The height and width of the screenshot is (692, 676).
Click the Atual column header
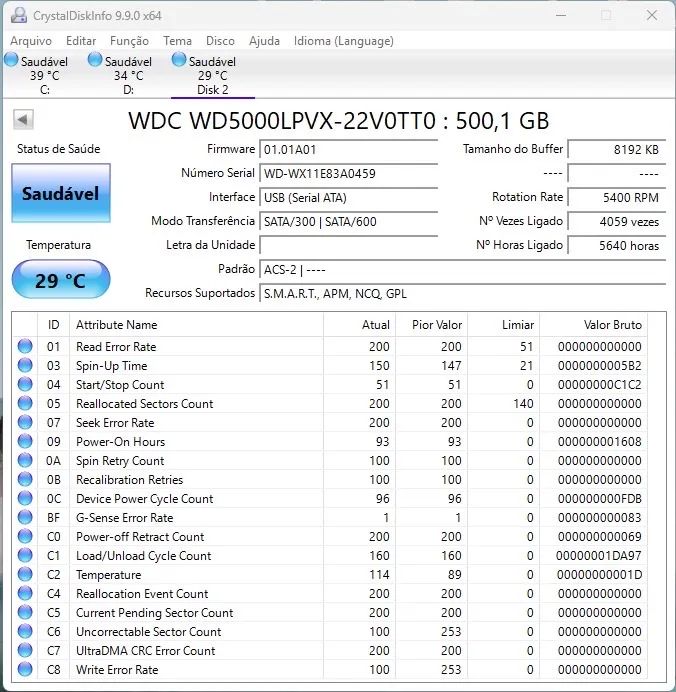pos(360,325)
